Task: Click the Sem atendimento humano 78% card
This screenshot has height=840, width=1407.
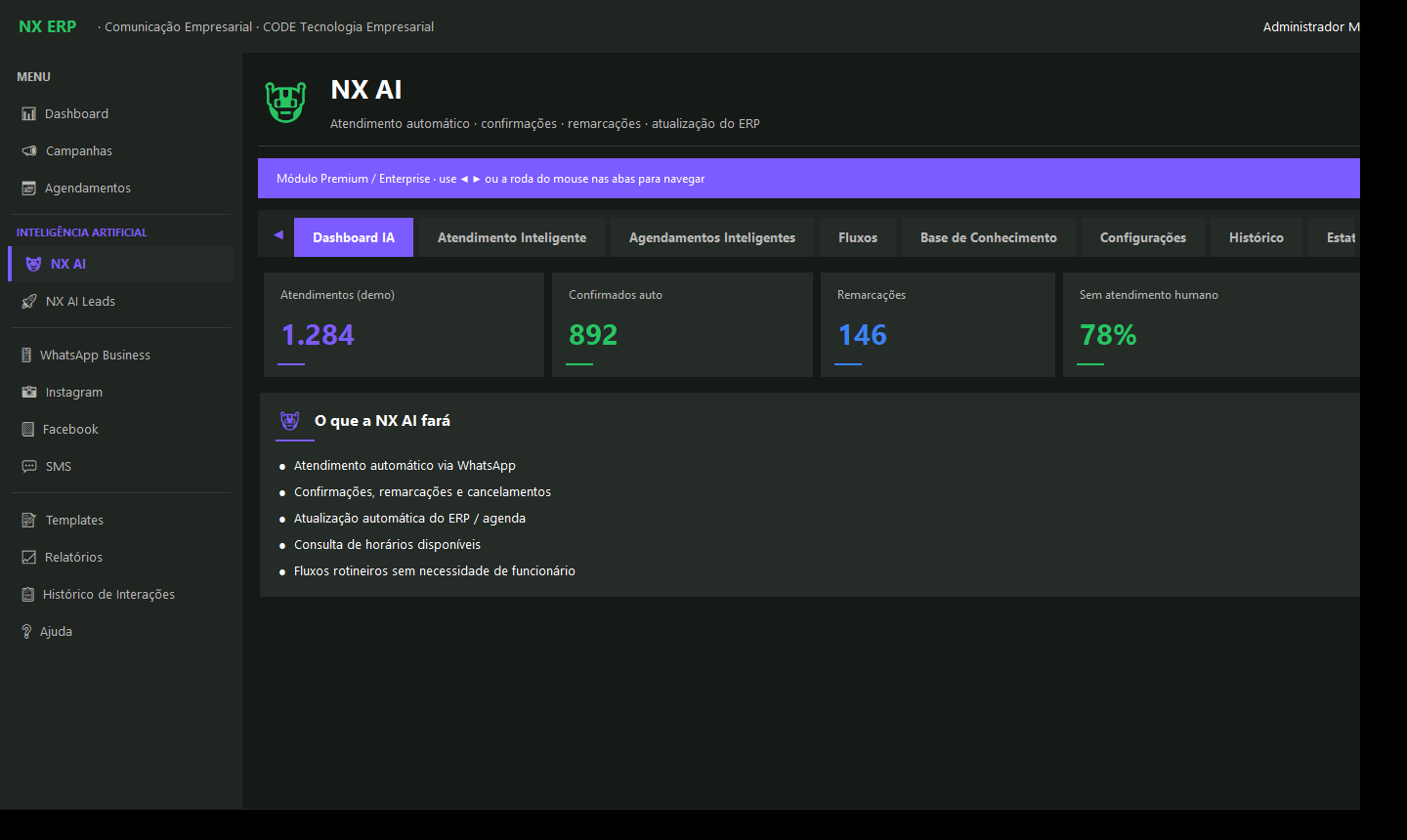Action: [x=1212, y=325]
